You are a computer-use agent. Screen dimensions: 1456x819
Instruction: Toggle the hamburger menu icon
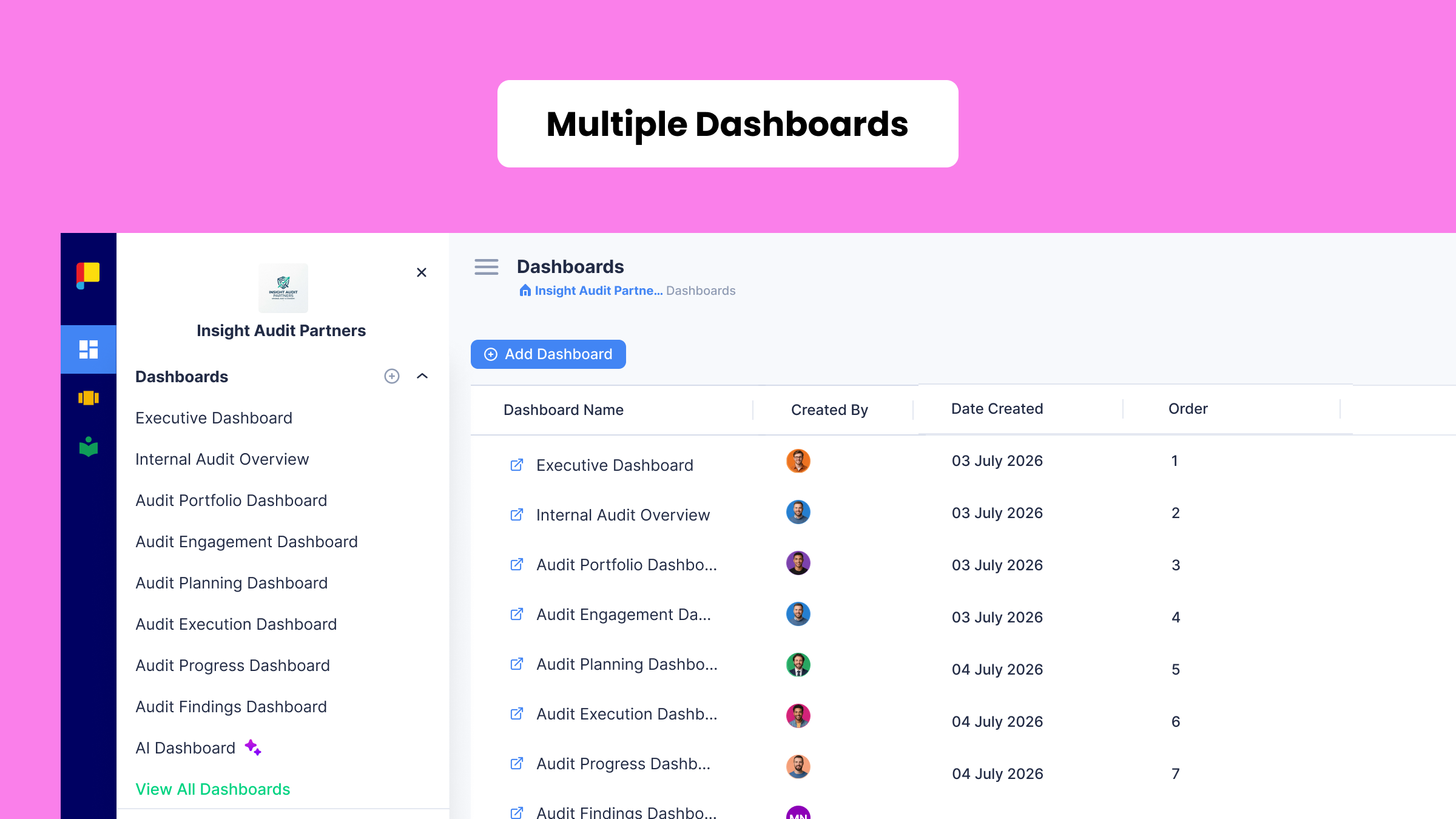(487, 267)
